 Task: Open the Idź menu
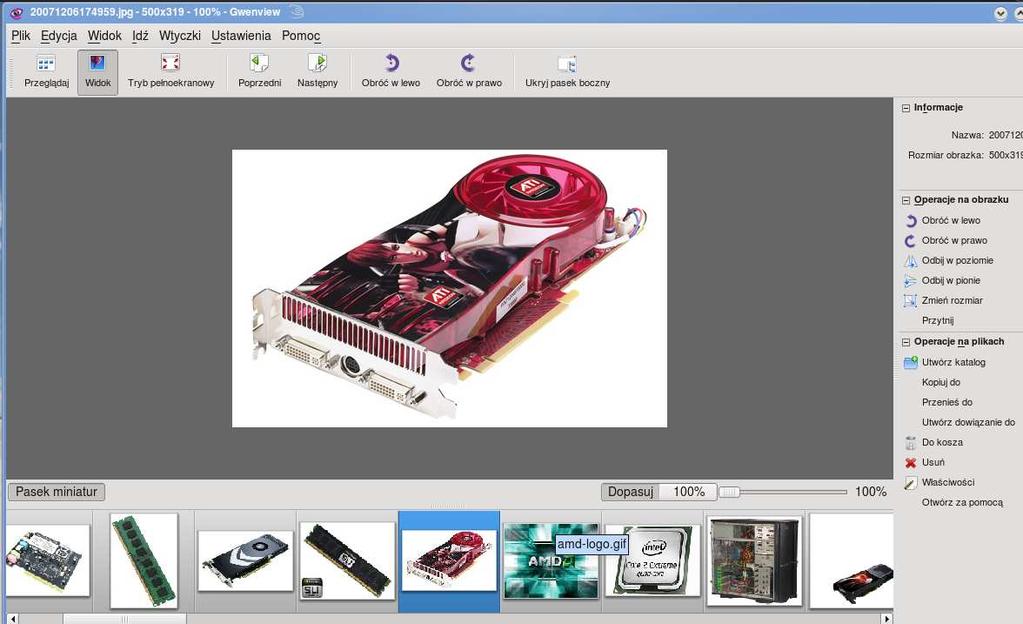(140, 35)
